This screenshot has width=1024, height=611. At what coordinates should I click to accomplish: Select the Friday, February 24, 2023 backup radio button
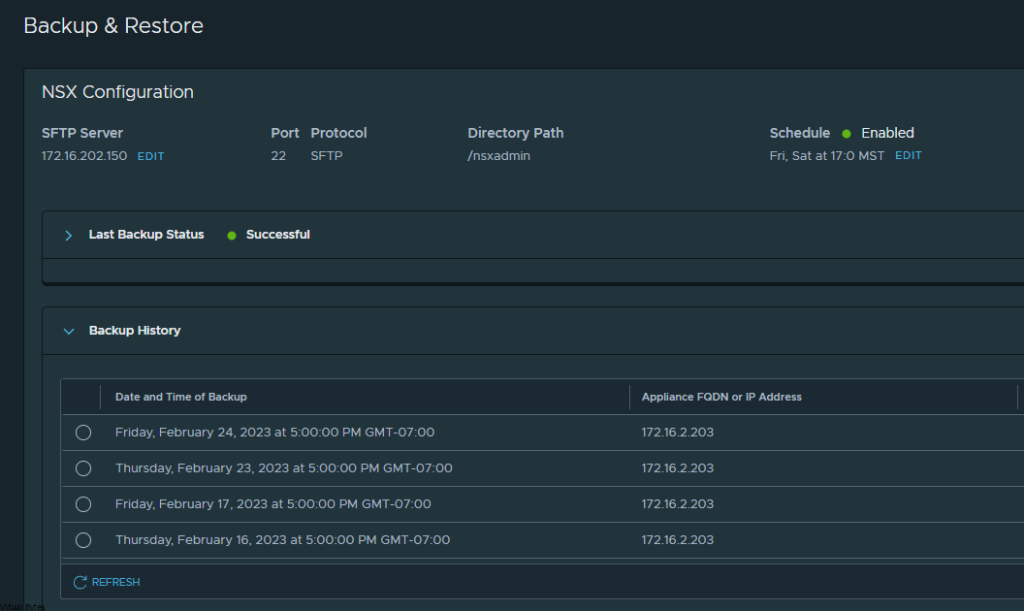[83, 433]
